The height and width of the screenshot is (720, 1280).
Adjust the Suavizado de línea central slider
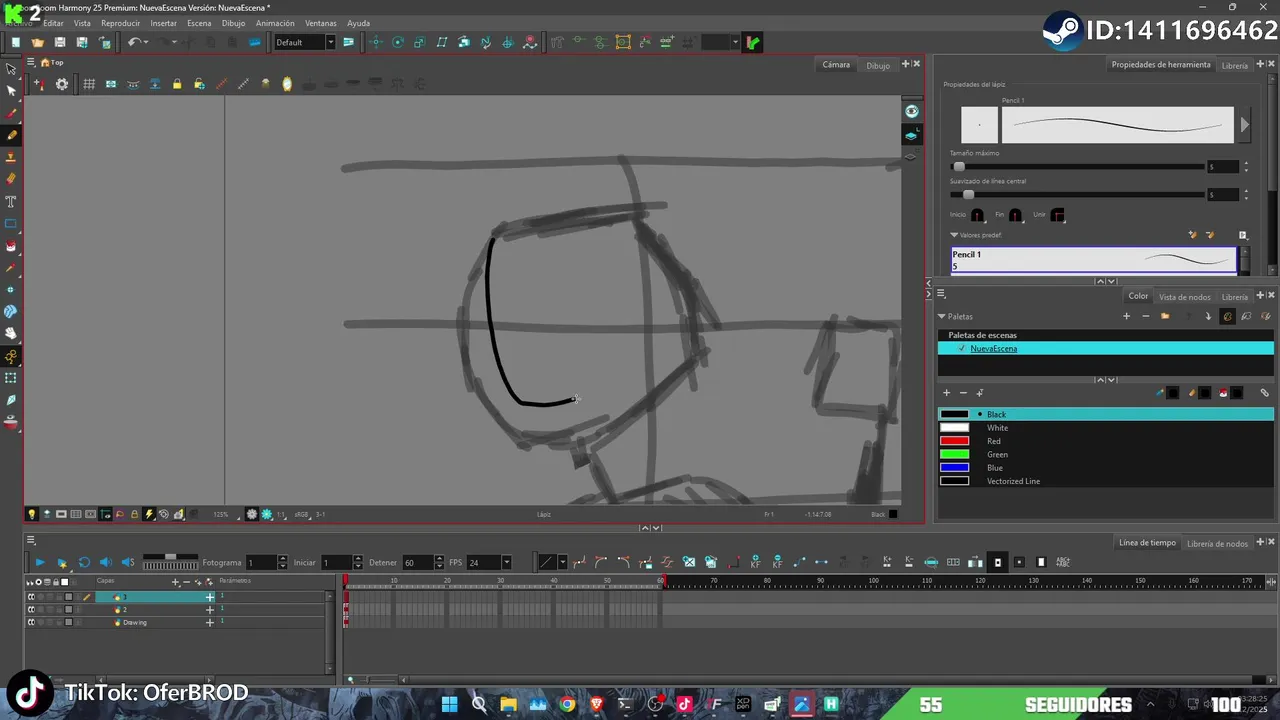pyautogui.click(x=968, y=195)
